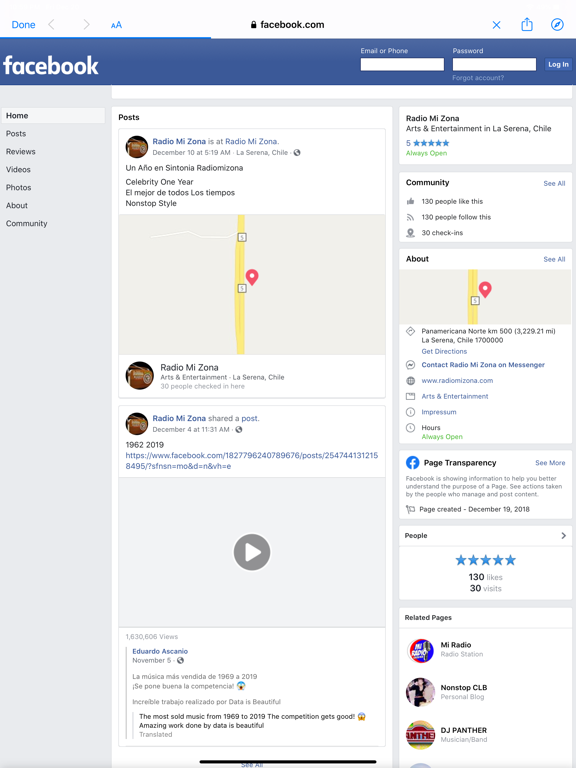Screen dimensions: 576x768
Task: Focus the Password field
Action: click(494, 64)
